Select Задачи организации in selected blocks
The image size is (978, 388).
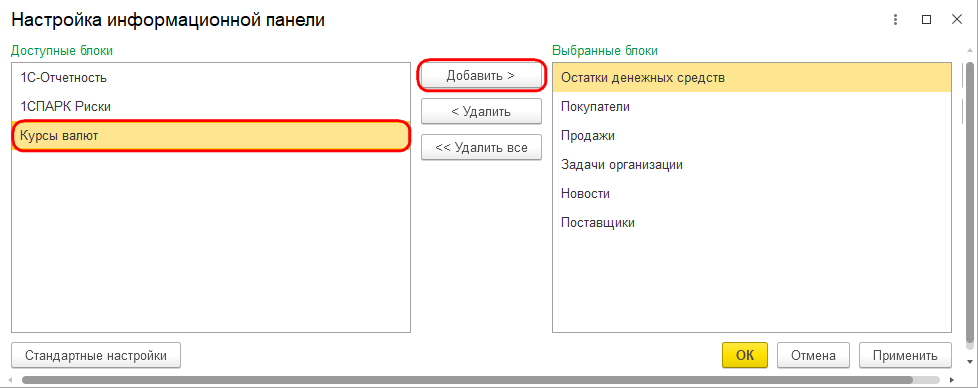point(752,165)
